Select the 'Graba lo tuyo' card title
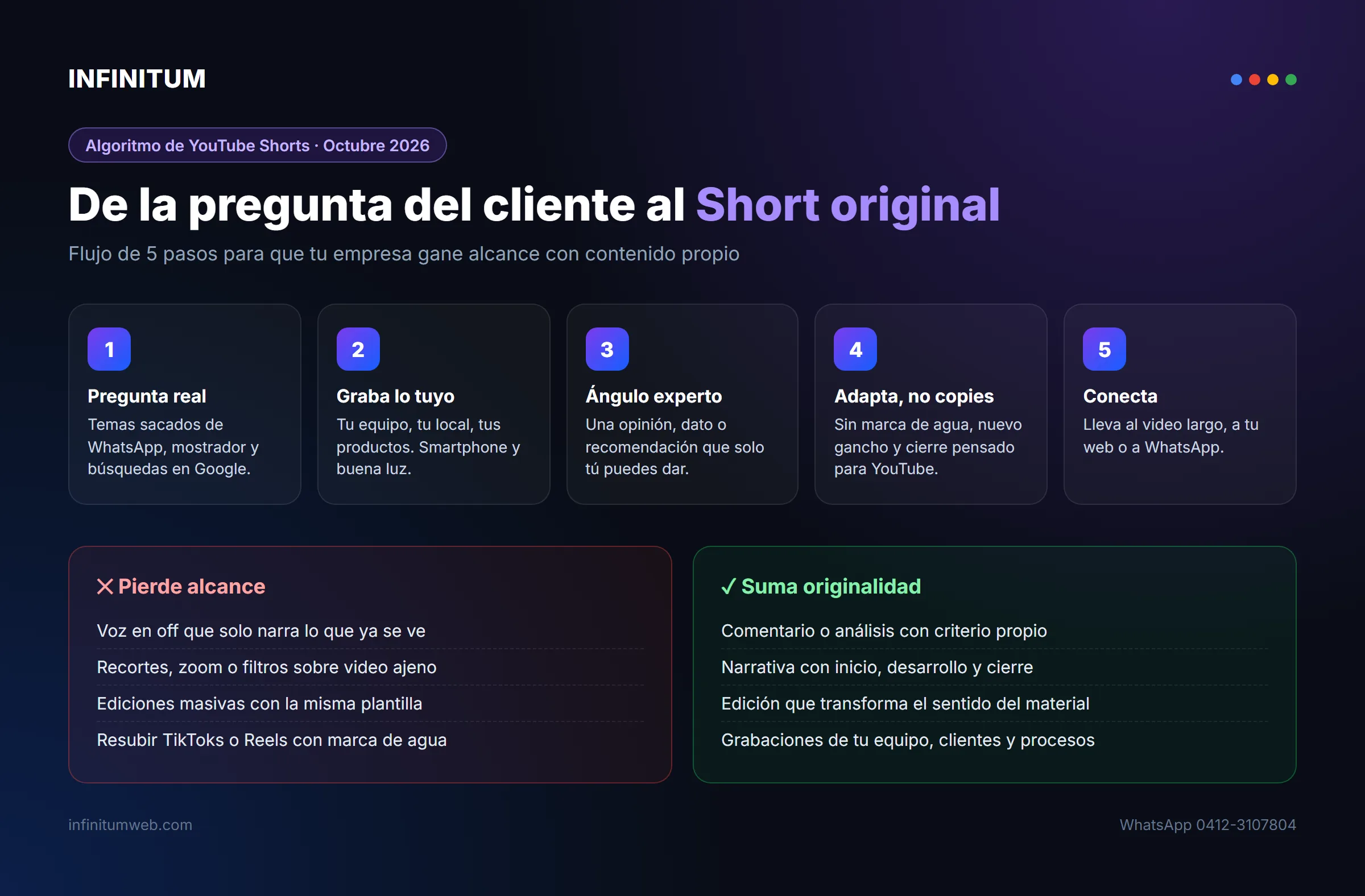 click(395, 396)
